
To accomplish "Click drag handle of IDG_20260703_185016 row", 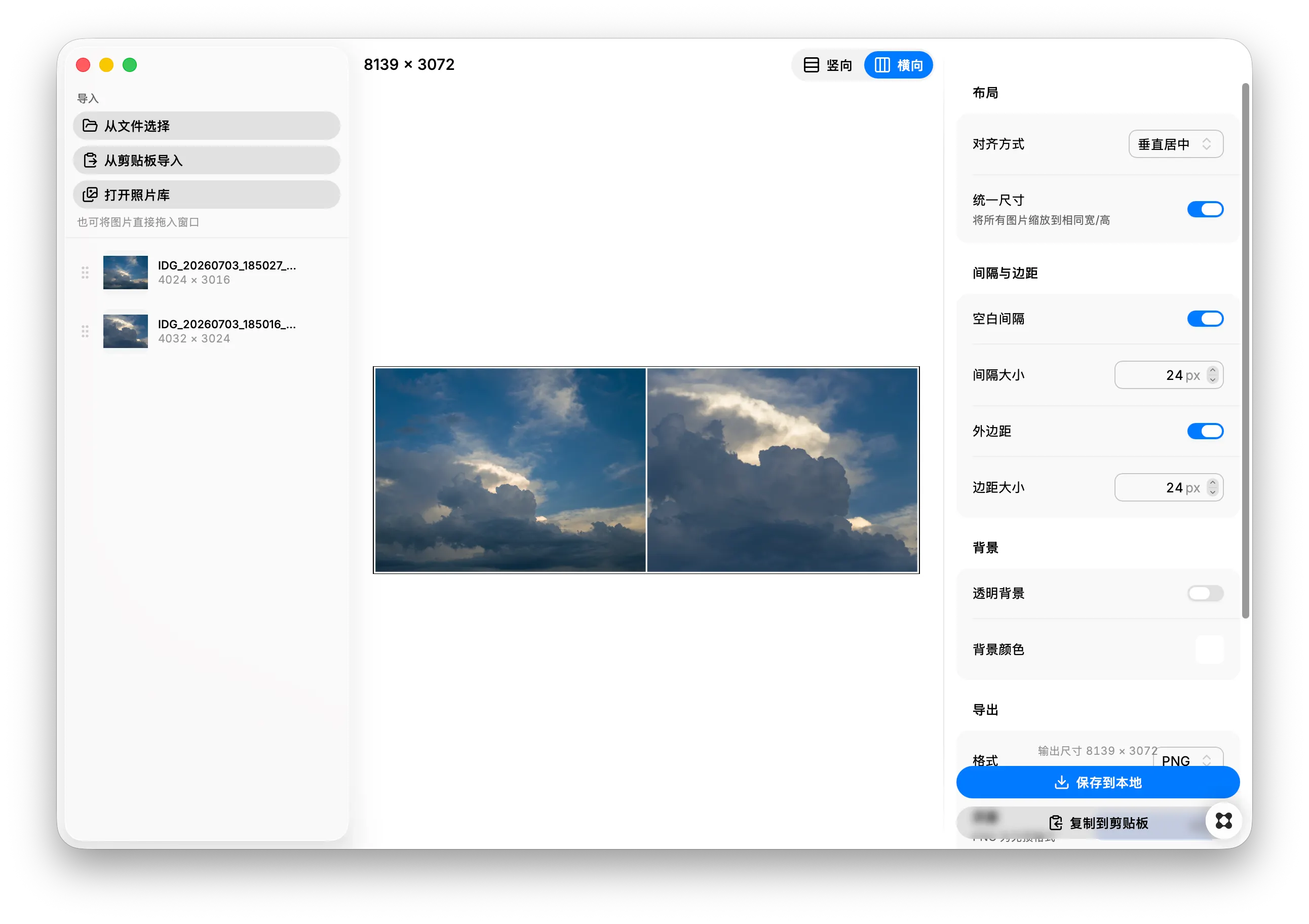I will [85, 331].
